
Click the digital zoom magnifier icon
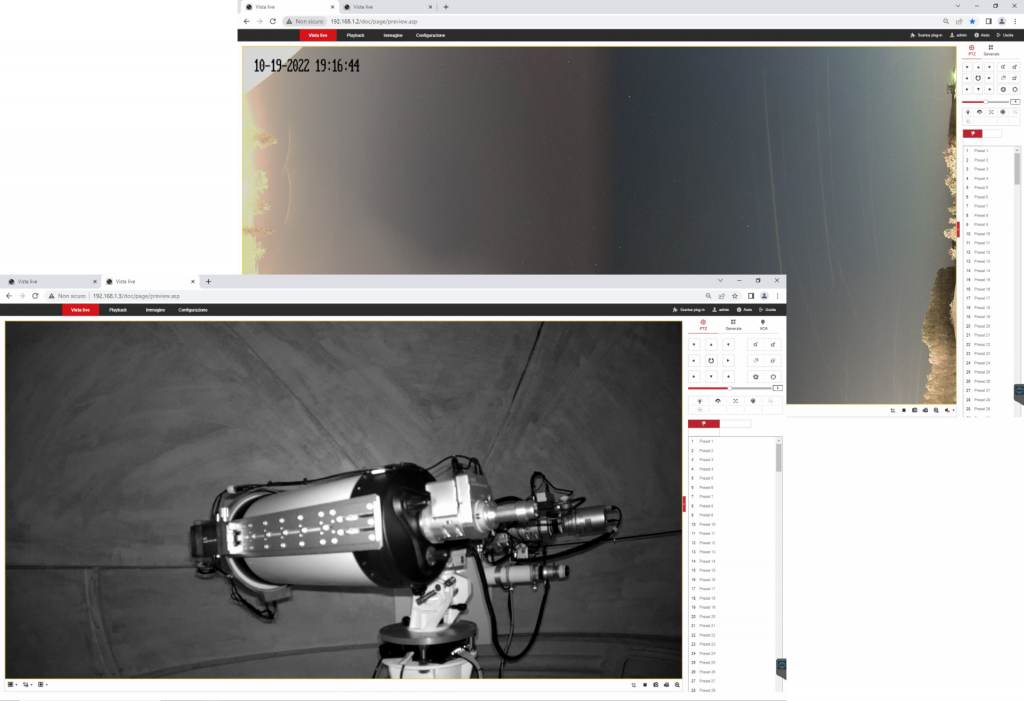(677, 685)
